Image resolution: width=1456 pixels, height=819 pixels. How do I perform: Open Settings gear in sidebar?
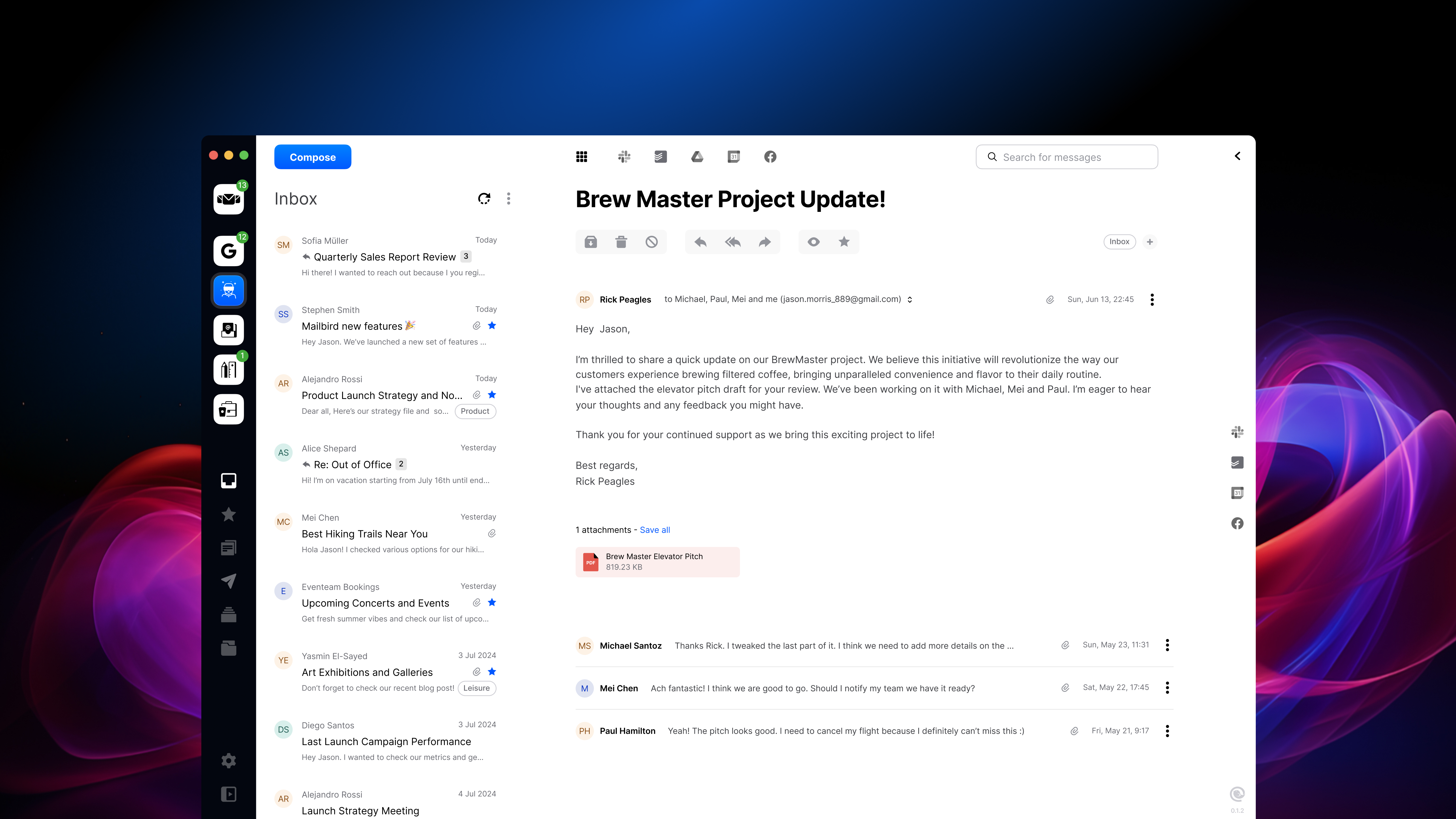tap(228, 761)
